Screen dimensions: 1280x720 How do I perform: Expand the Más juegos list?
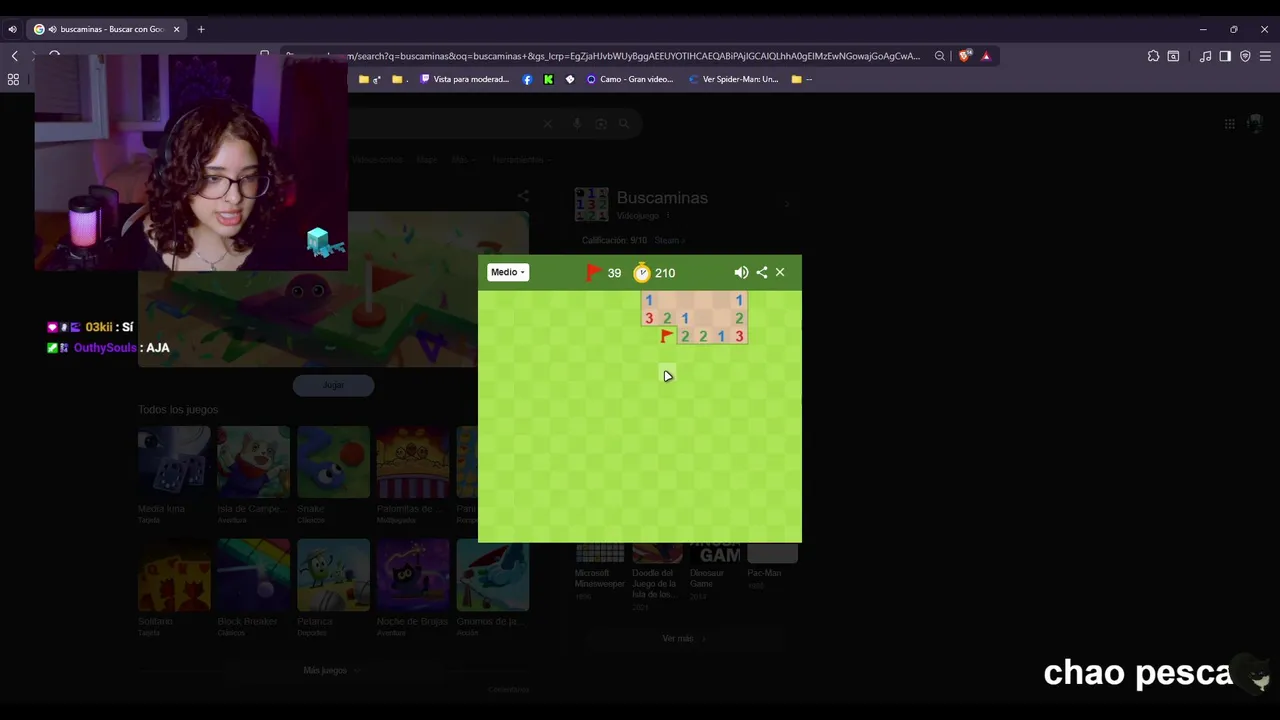click(332, 670)
